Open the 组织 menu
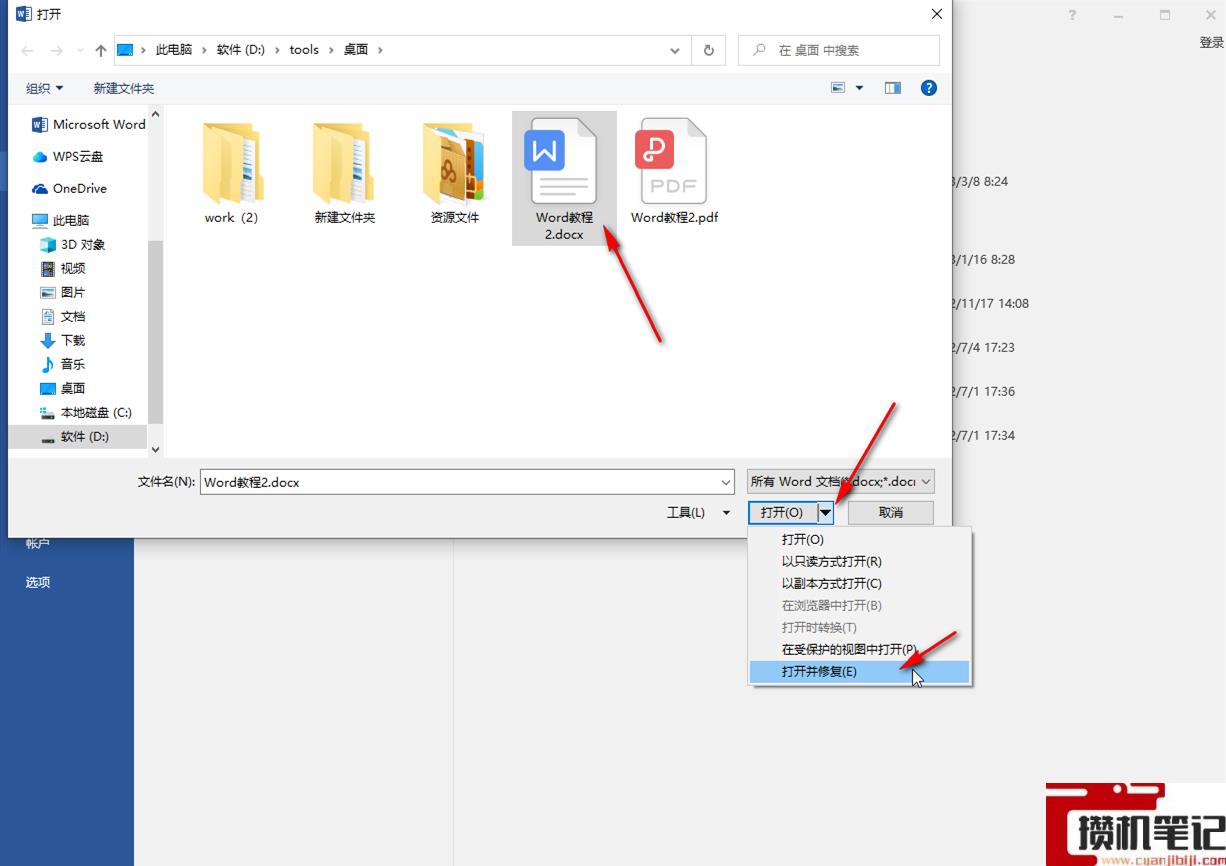Screen dimensions: 1226x866 point(44,88)
